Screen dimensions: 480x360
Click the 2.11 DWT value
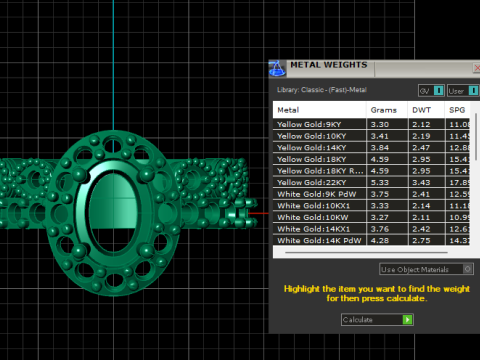421,217
